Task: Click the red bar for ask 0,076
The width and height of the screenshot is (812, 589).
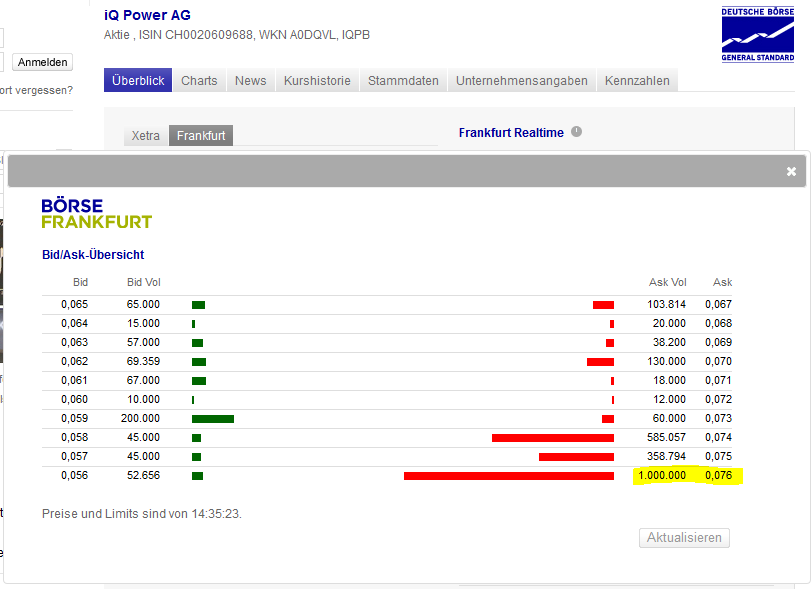Action: coord(509,476)
